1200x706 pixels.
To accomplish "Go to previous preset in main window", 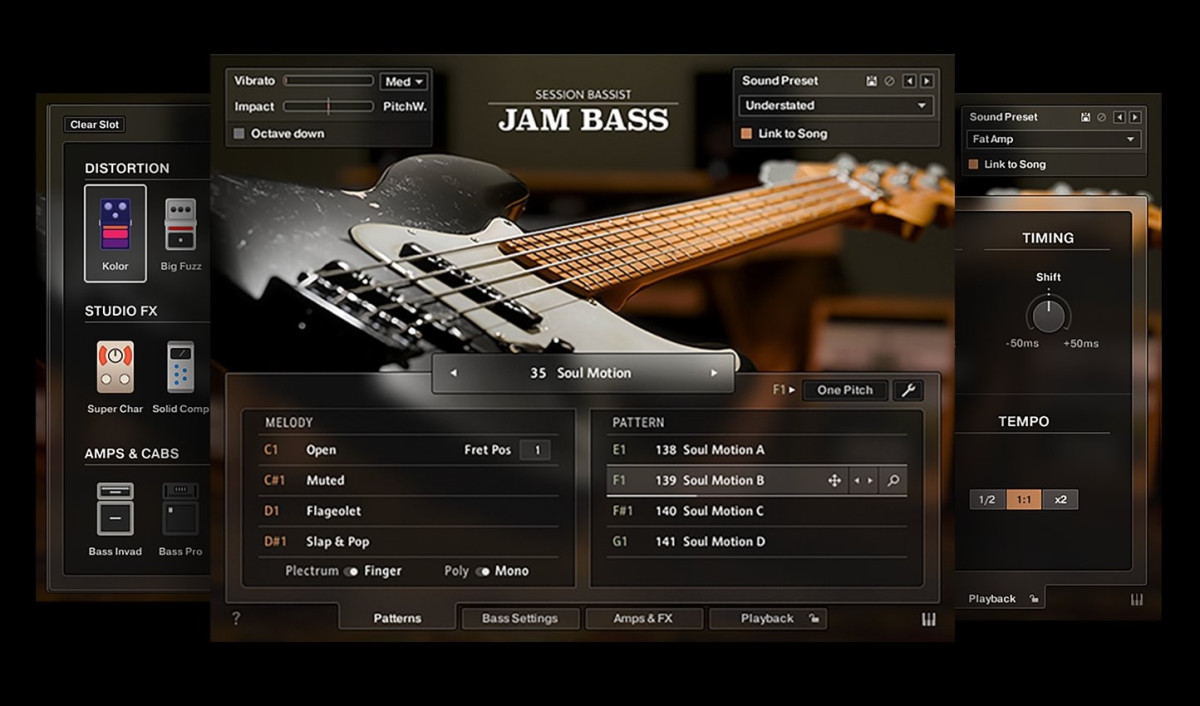I will pos(909,81).
